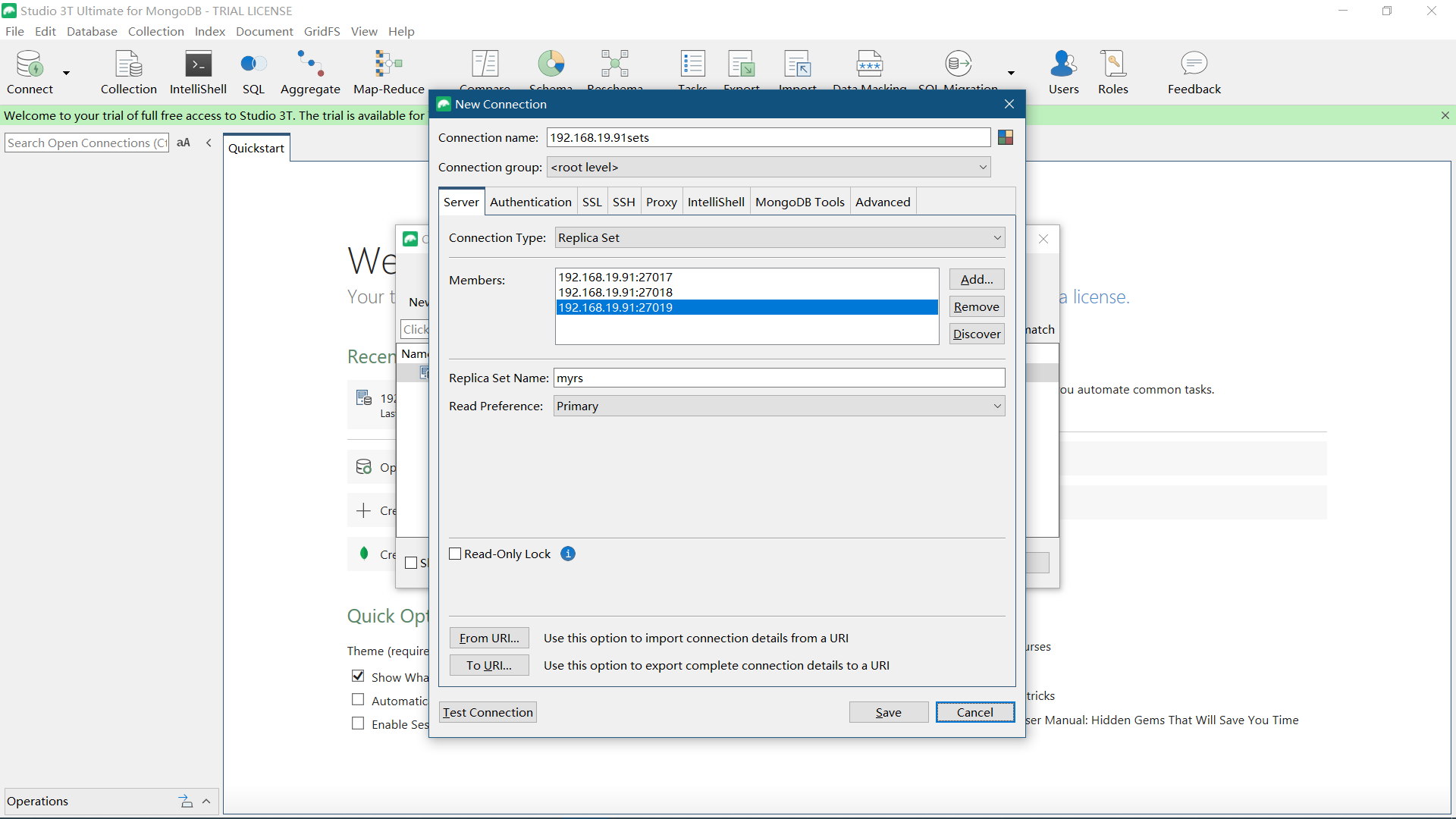Expand the SQL Migration dropdown arrow
The width and height of the screenshot is (1456, 819).
point(1011,73)
